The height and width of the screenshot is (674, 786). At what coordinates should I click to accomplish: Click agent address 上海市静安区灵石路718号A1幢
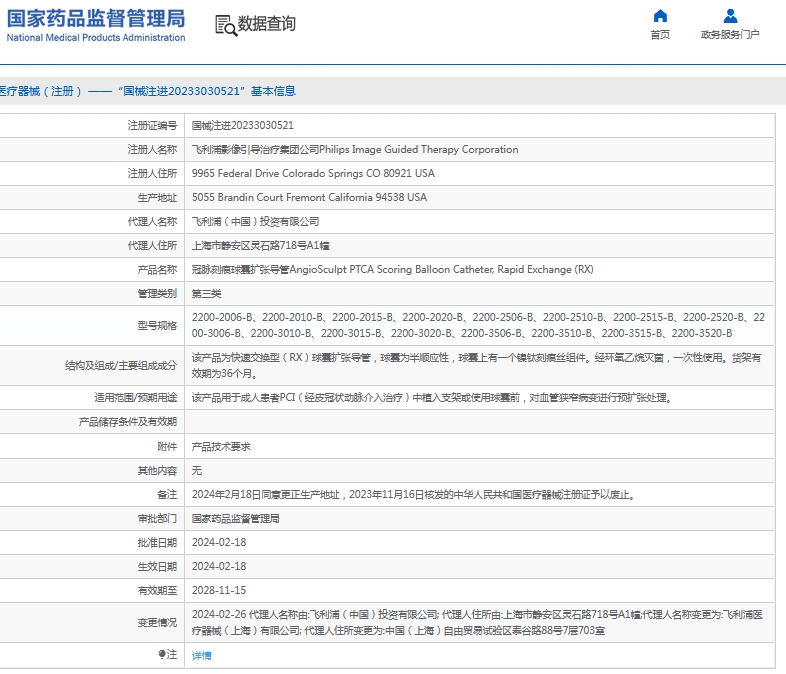261,246
